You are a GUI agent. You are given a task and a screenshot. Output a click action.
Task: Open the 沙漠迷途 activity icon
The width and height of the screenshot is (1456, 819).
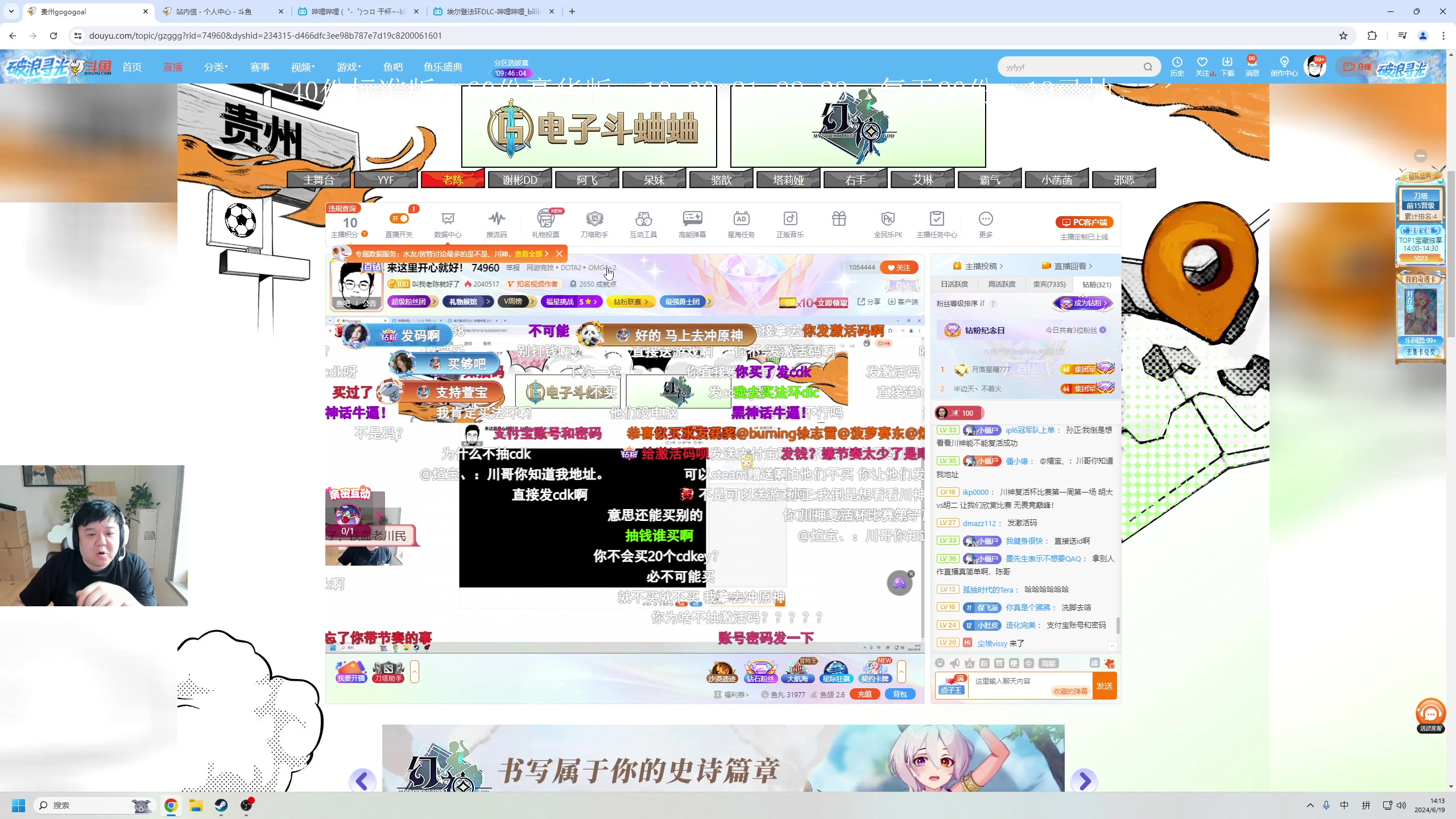[x=722, y=672]
